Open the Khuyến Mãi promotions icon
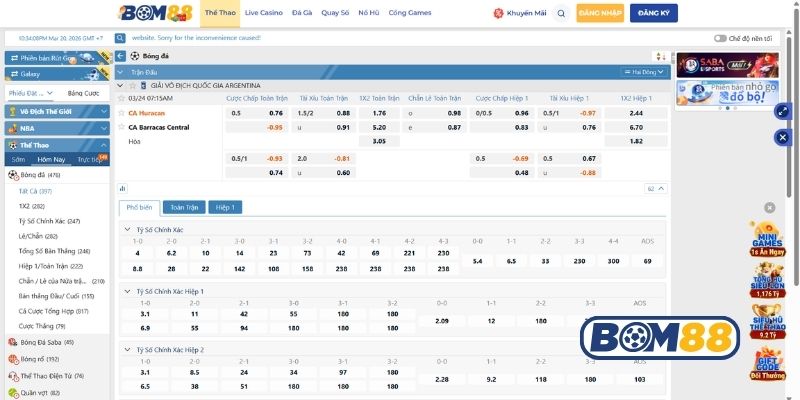 point(499,14)
